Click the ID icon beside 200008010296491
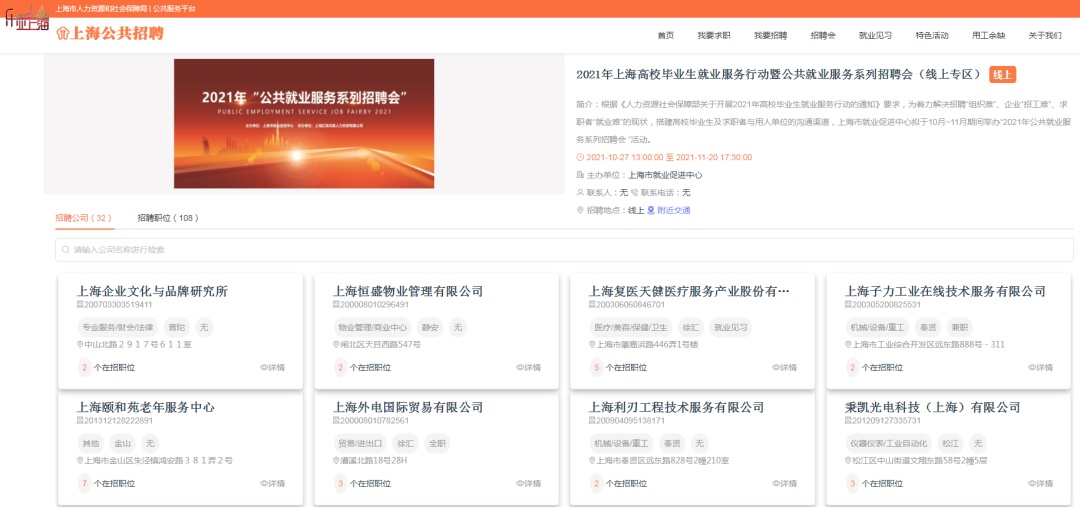The width and height of the screenshot is (1080, 507). (x=335, y=304)
